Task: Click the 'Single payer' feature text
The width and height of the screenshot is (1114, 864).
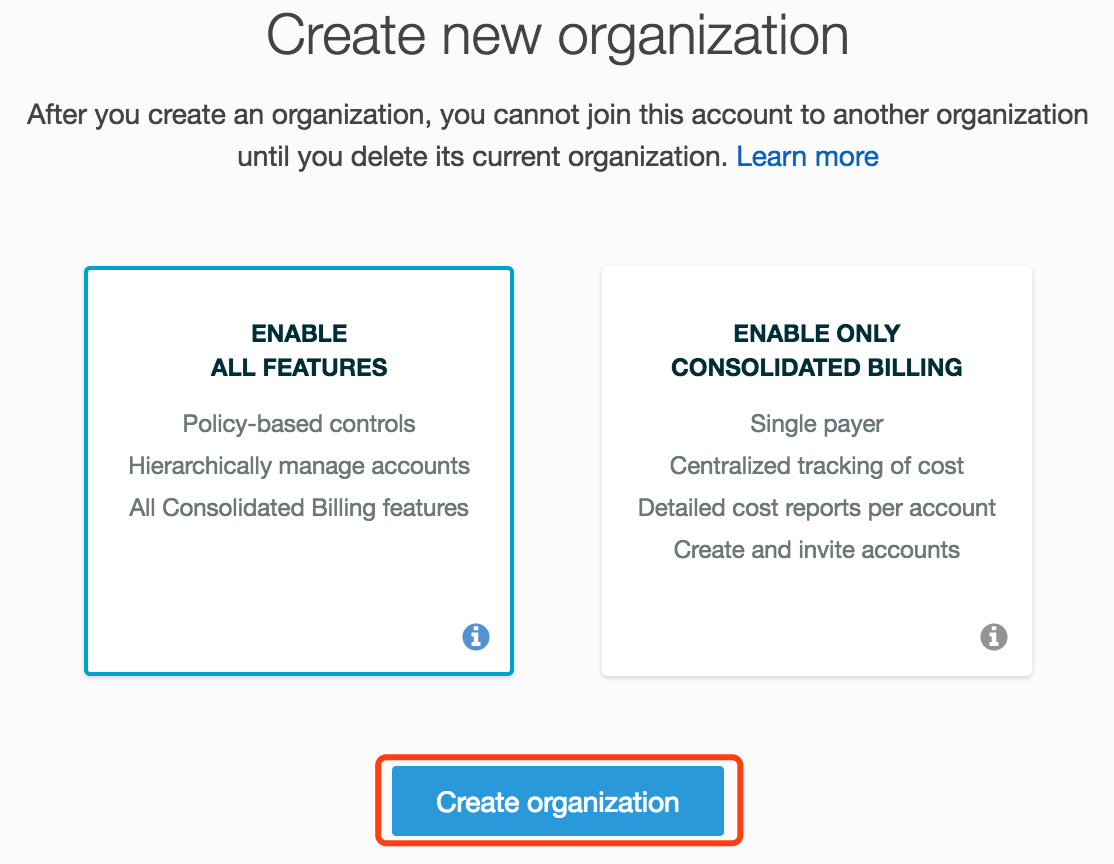Action: (x=816, y=424)
